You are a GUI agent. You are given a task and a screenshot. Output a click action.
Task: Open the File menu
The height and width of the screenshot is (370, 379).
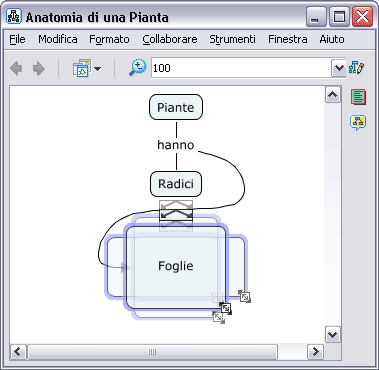[17, 39]
